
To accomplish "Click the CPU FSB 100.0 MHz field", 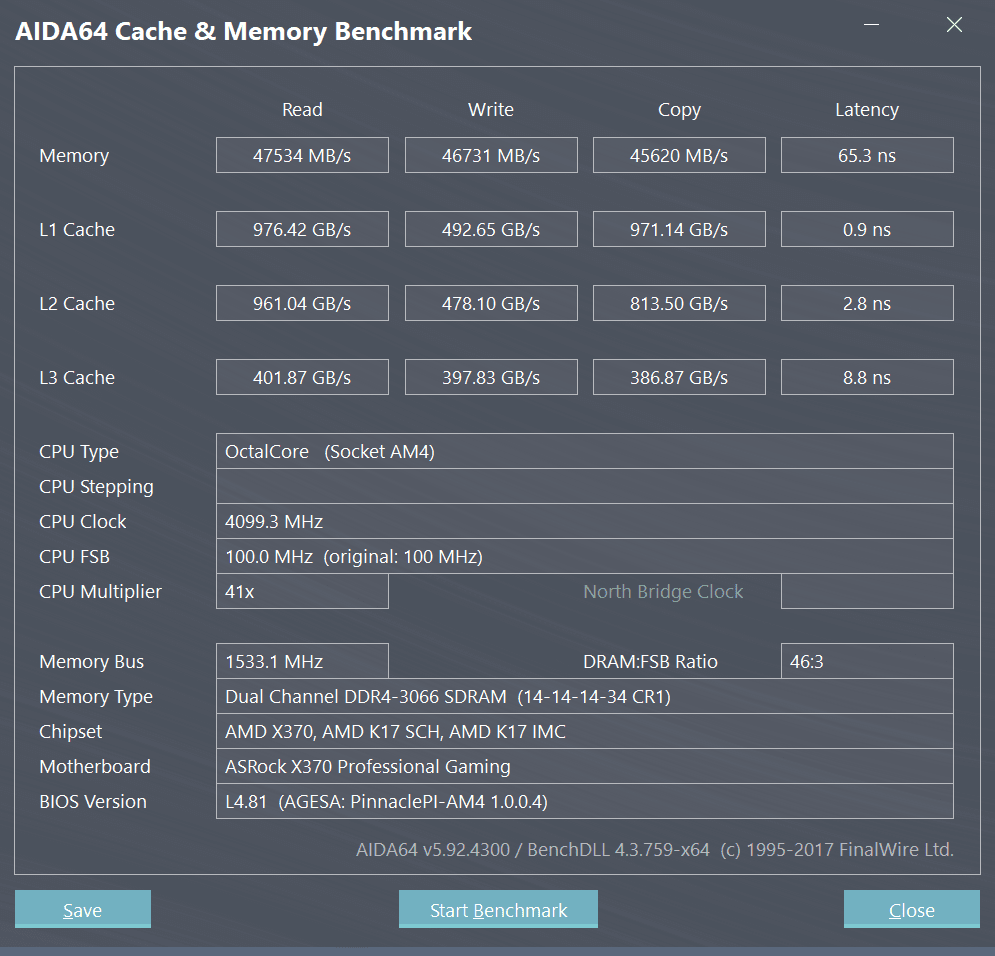I will coord(584,556).
